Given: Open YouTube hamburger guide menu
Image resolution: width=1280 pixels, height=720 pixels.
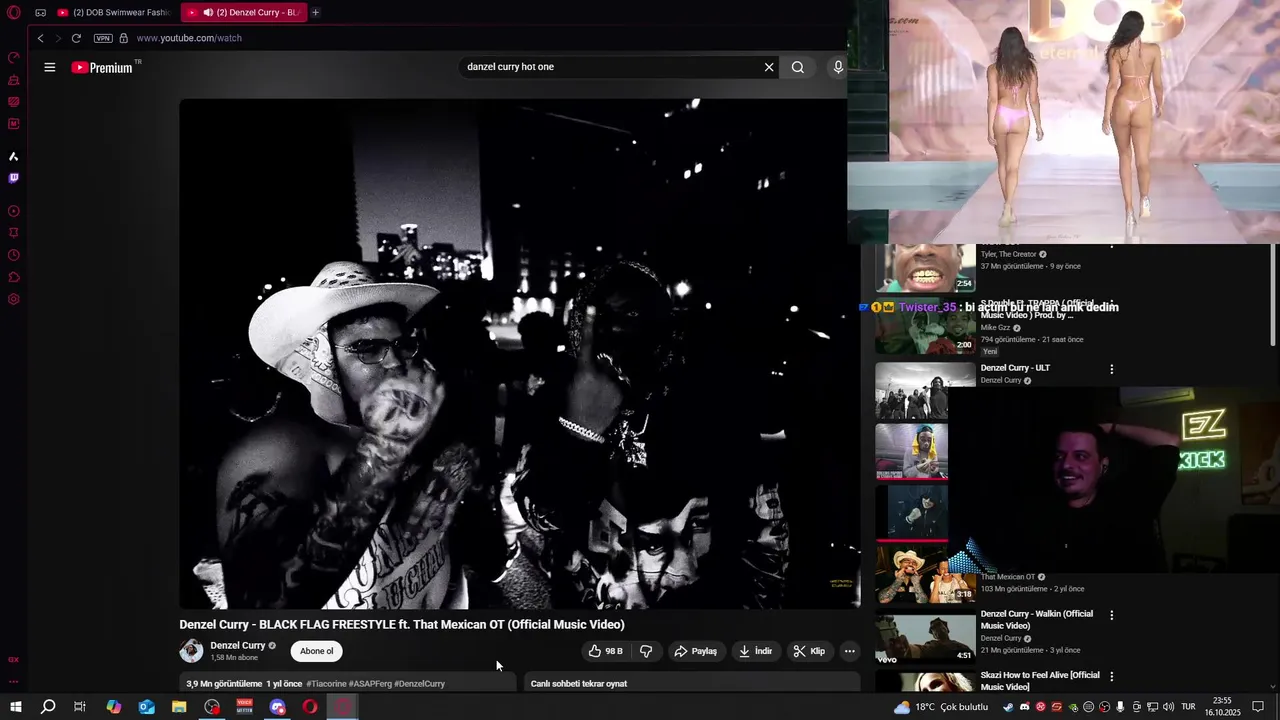Looking at the screenshot, I should coord(50,67).
